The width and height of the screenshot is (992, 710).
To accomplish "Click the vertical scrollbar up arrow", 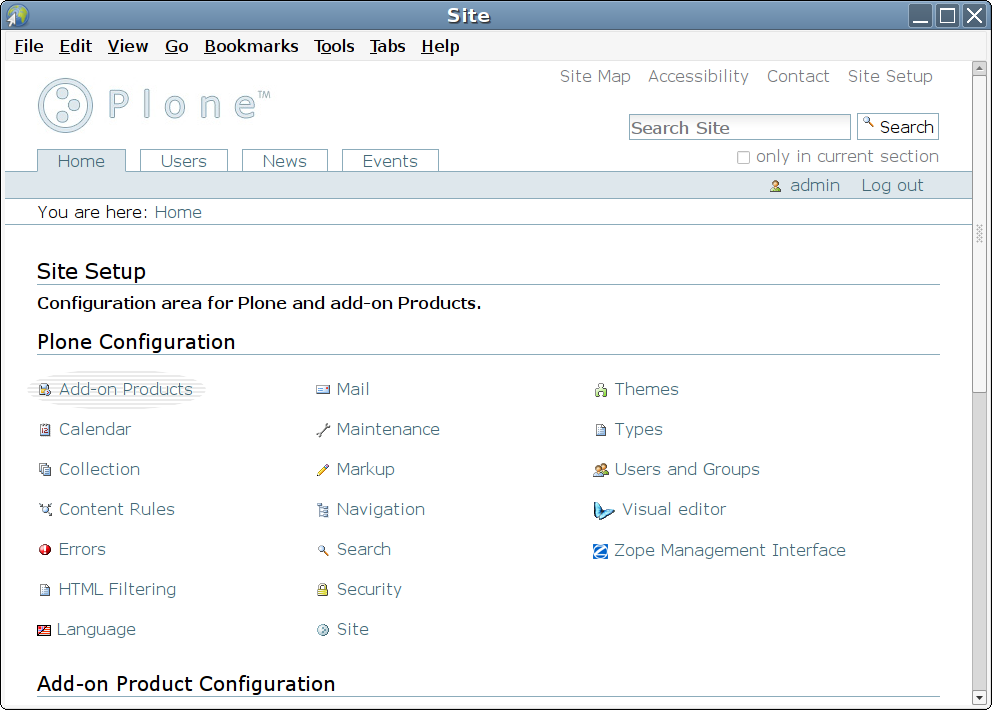I will 979,70.
